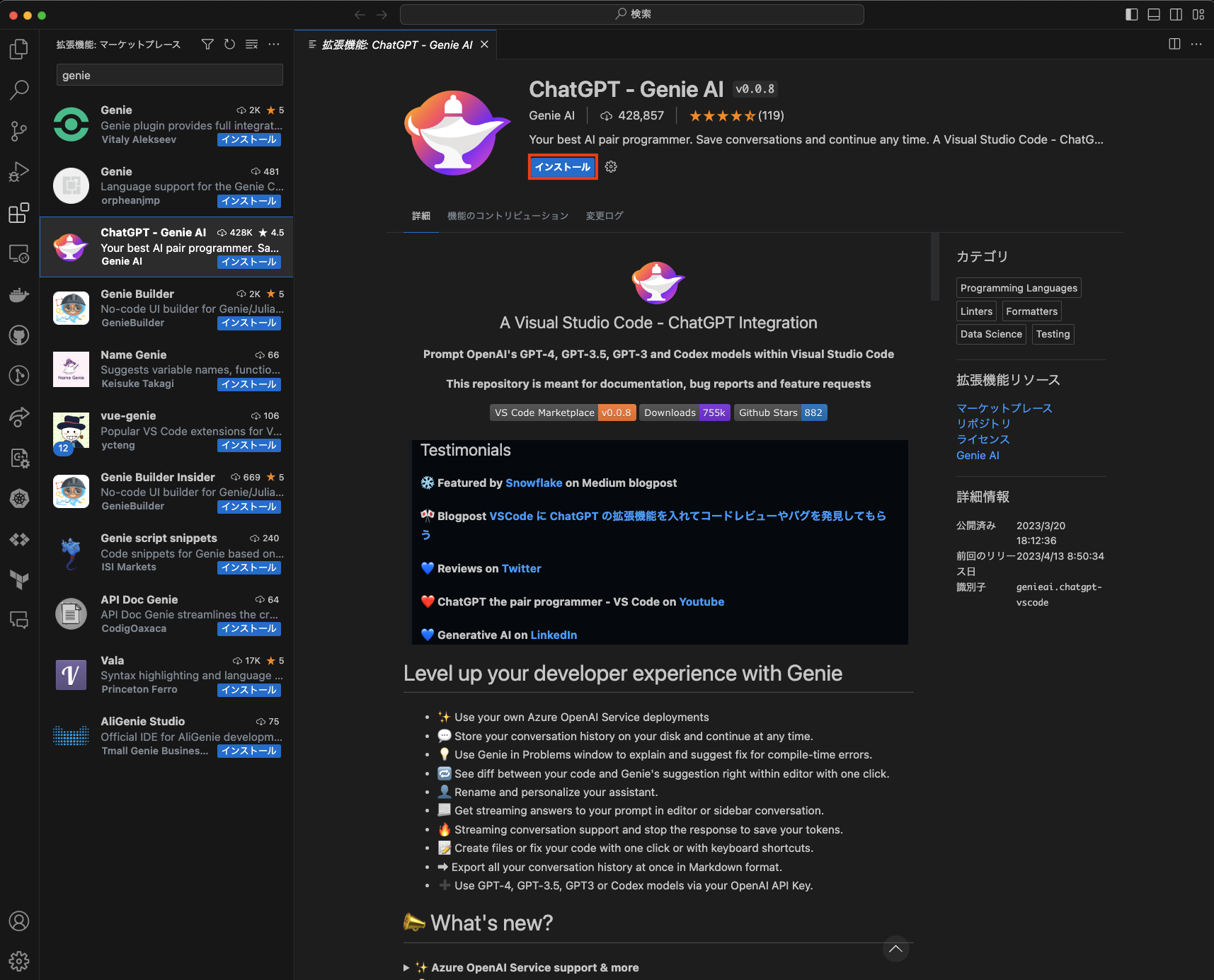Open the リポジトリ resource link
Image resolution: width=1214 pixels, height=980 pixels.
click(983, 424)
